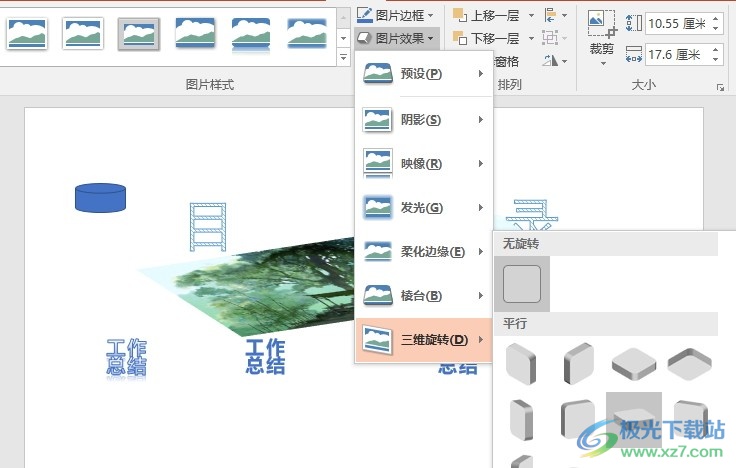
Task: Choose second 平行 rotation preset in top row
Action: pos(578,364)
